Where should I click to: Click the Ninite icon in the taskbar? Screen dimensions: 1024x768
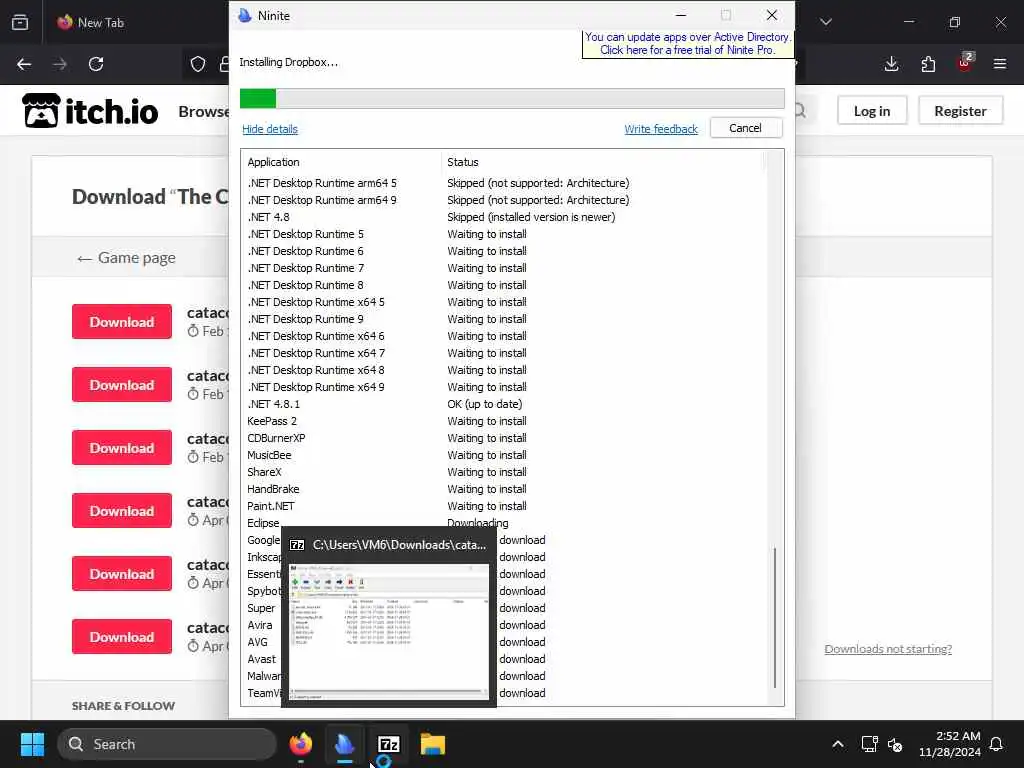344,744
